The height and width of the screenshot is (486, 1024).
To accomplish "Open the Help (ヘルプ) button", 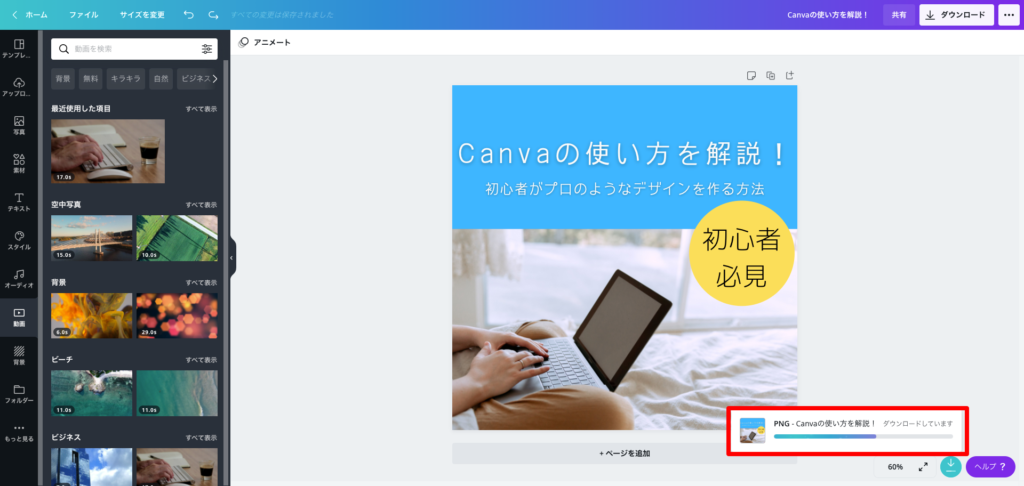I will click(x=990, y=466).
